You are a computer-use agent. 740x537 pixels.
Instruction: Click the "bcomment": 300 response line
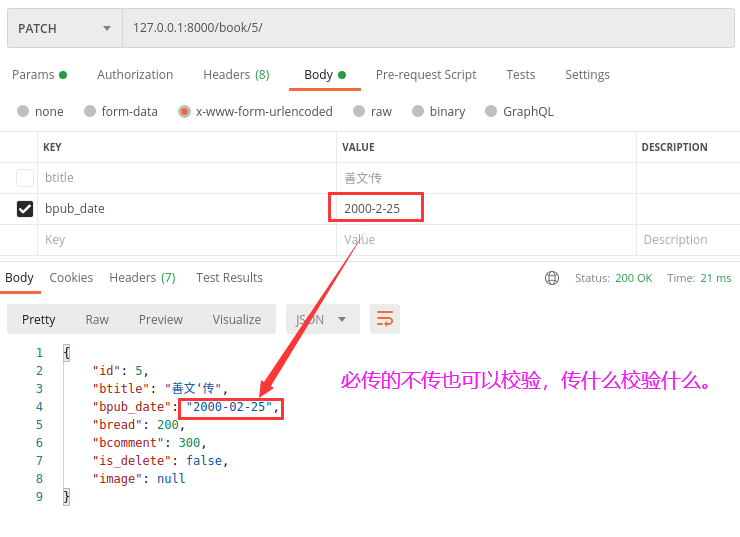[150, 443]
